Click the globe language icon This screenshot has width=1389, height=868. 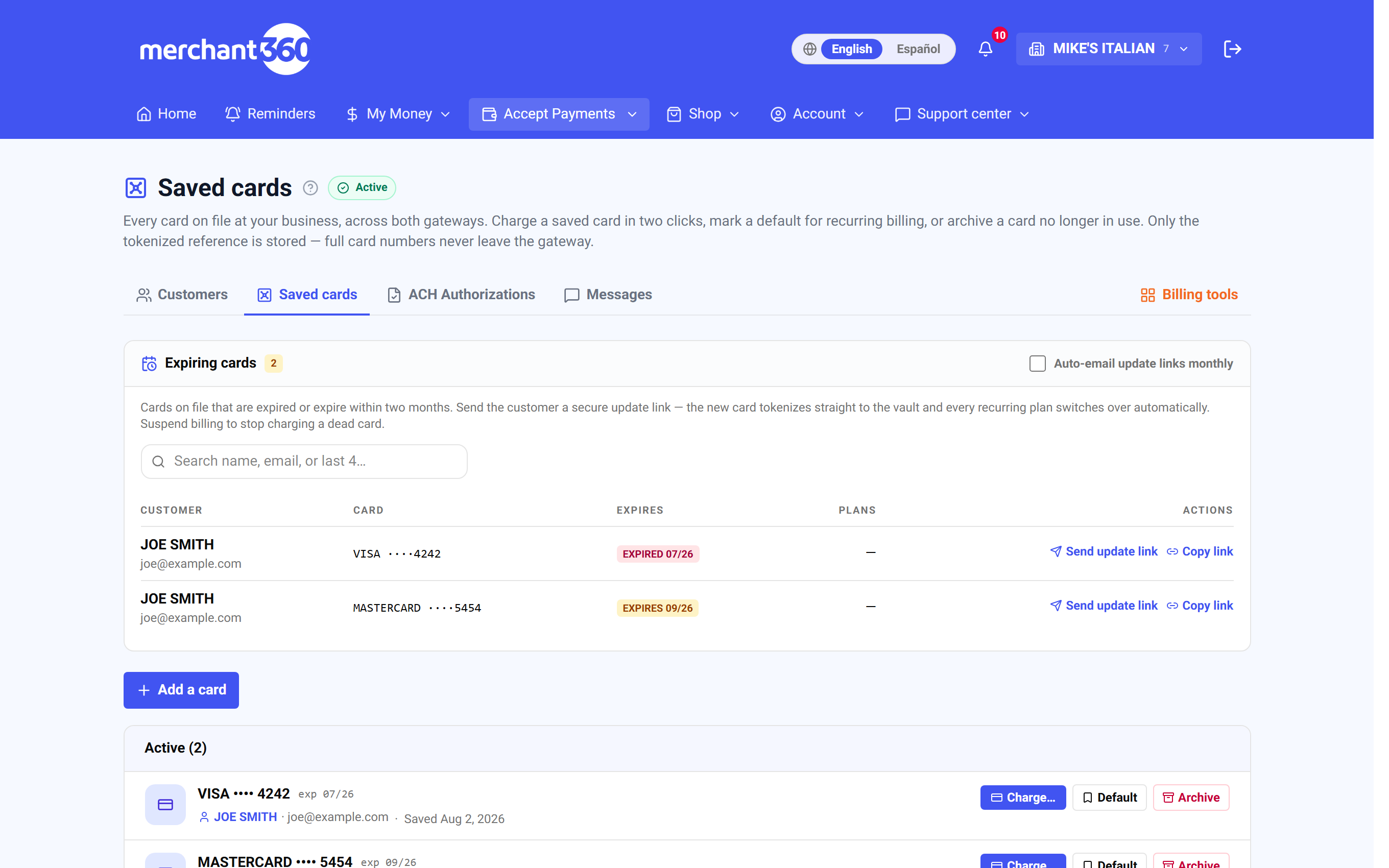pyautogui.click(x=809, y=49)
